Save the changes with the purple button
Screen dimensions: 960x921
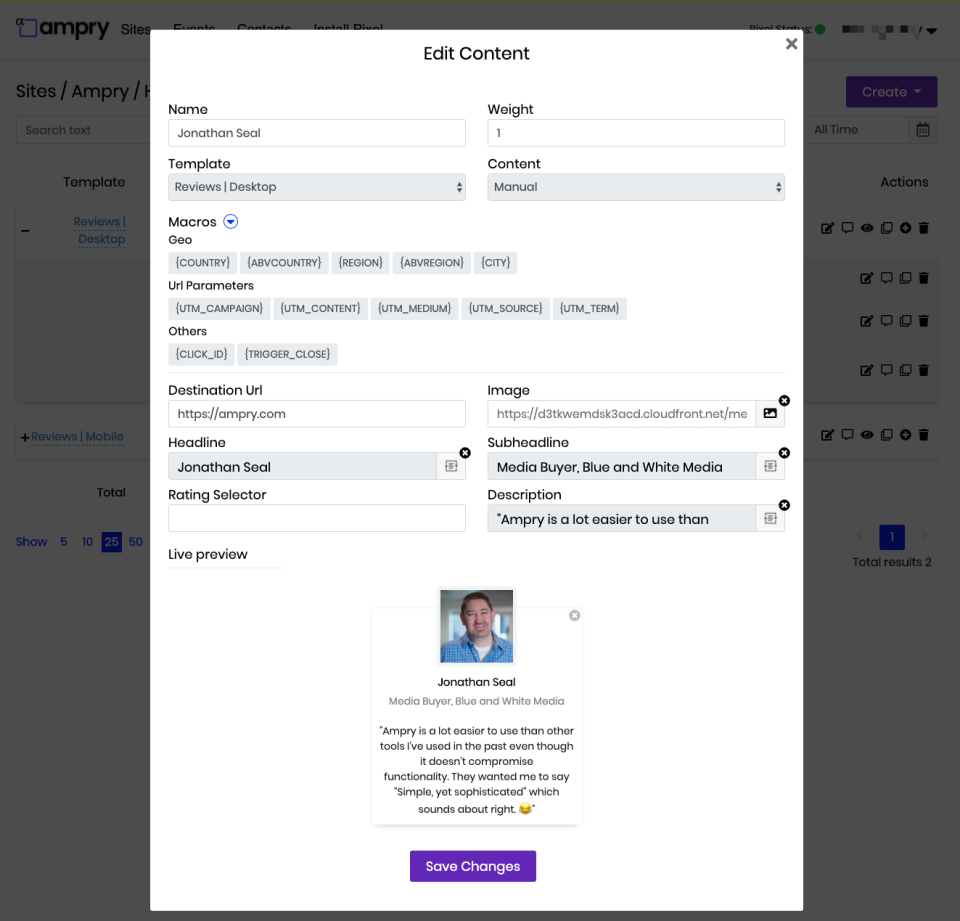tap(472, 866)
